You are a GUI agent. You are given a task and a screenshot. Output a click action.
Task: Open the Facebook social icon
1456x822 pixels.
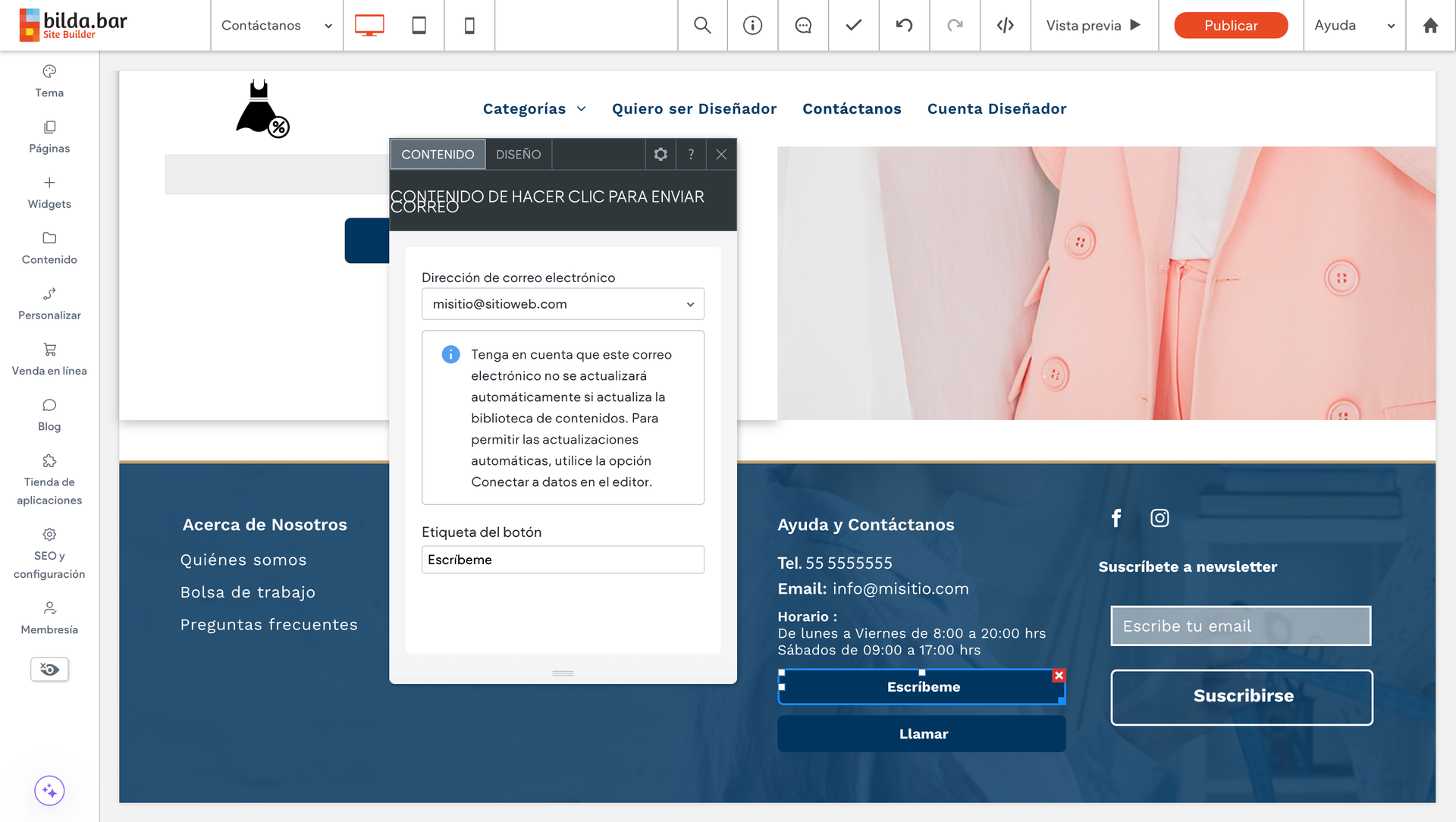[x=1116, y=518]
